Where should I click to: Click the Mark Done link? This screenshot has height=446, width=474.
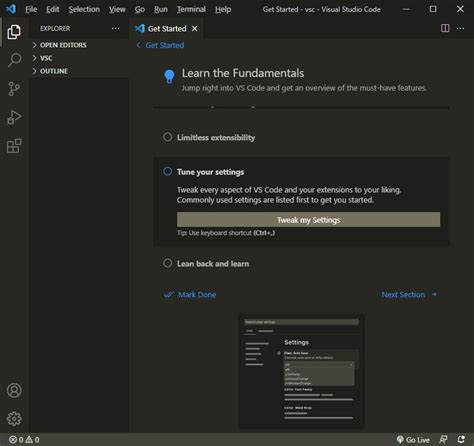coord(197,295)
